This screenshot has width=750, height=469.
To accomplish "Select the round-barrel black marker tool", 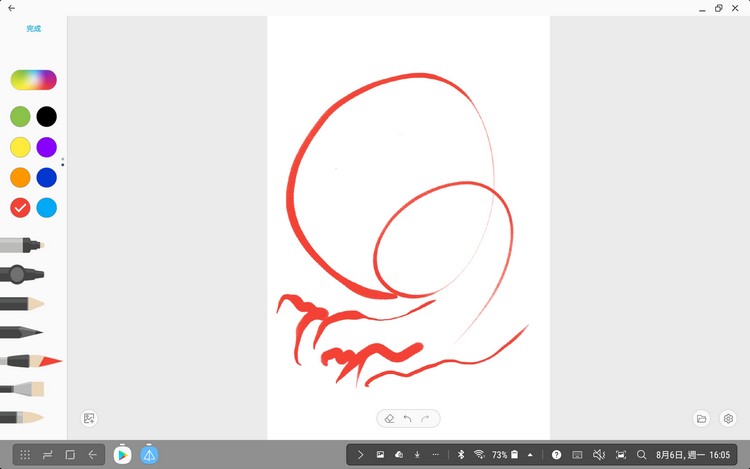I will (22, 274).
